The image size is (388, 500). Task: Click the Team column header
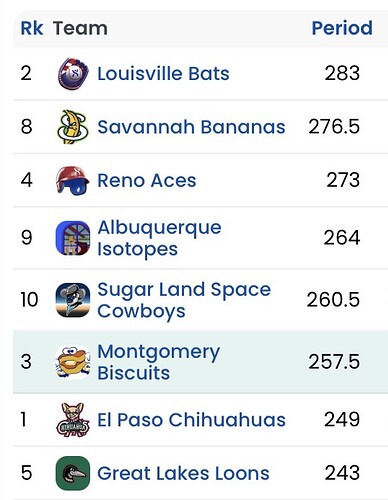[80, 28]
